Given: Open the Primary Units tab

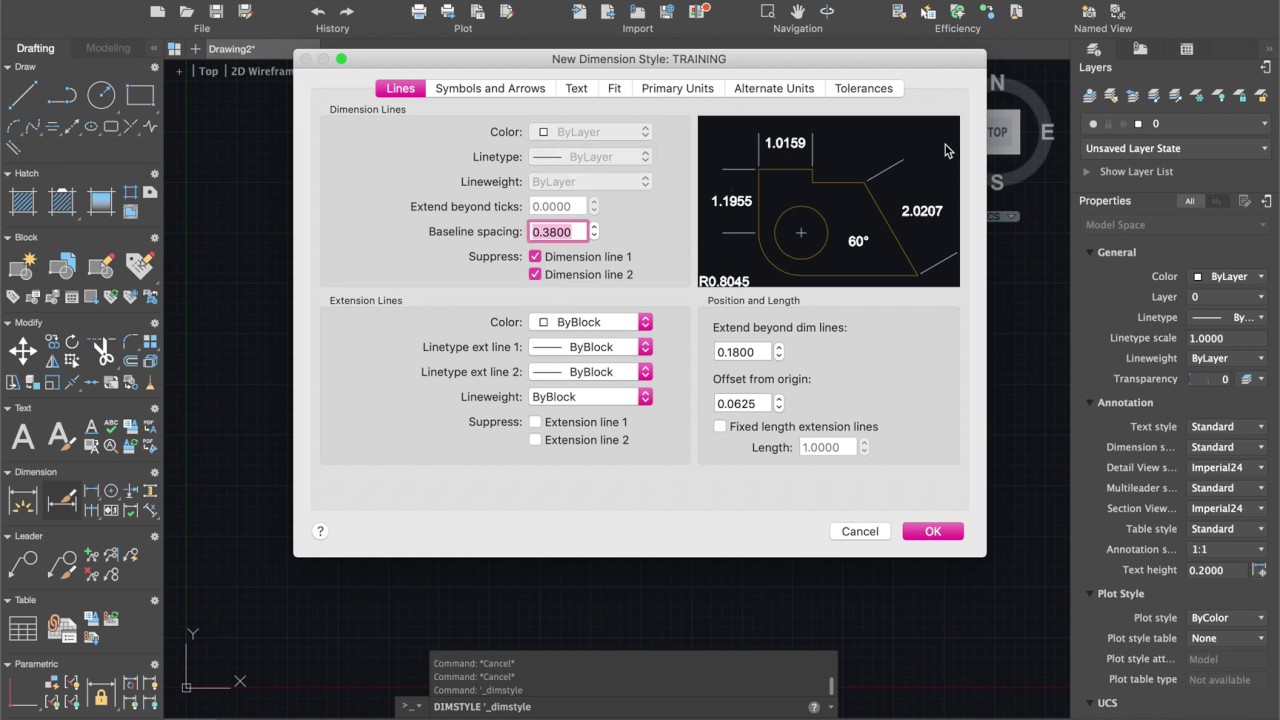Looking at the screenshot, I should 678,88.
